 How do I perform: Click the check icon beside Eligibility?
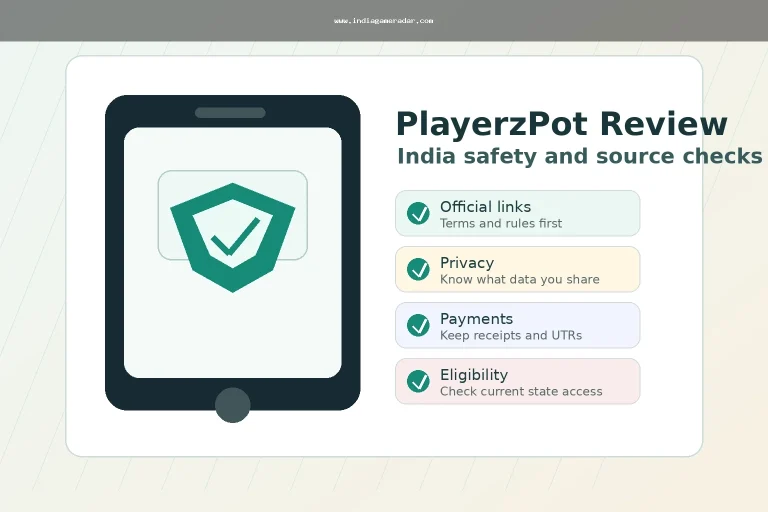tap(418, 381)
